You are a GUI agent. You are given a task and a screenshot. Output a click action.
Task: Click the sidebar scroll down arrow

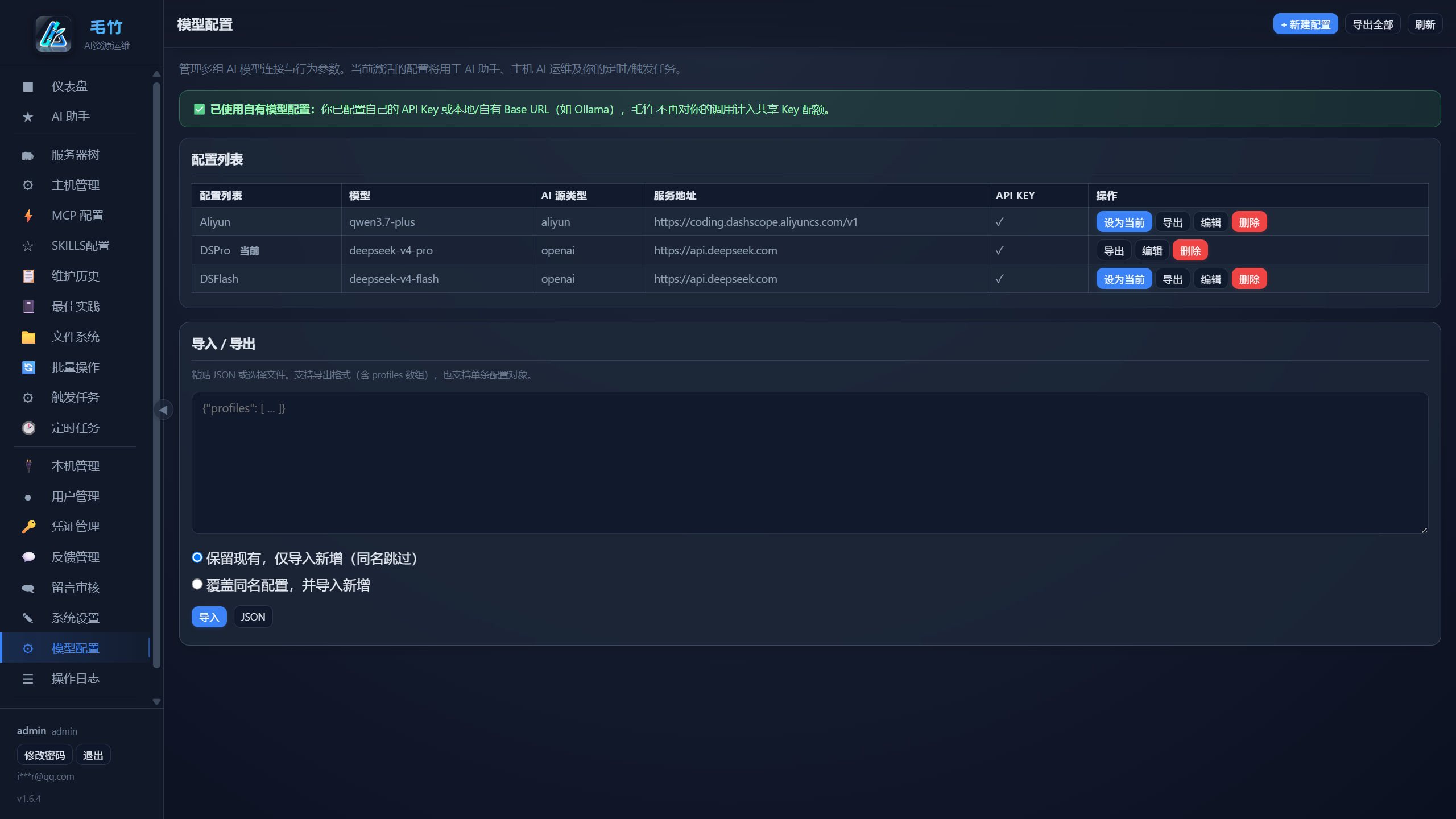[x=156, y=702]
